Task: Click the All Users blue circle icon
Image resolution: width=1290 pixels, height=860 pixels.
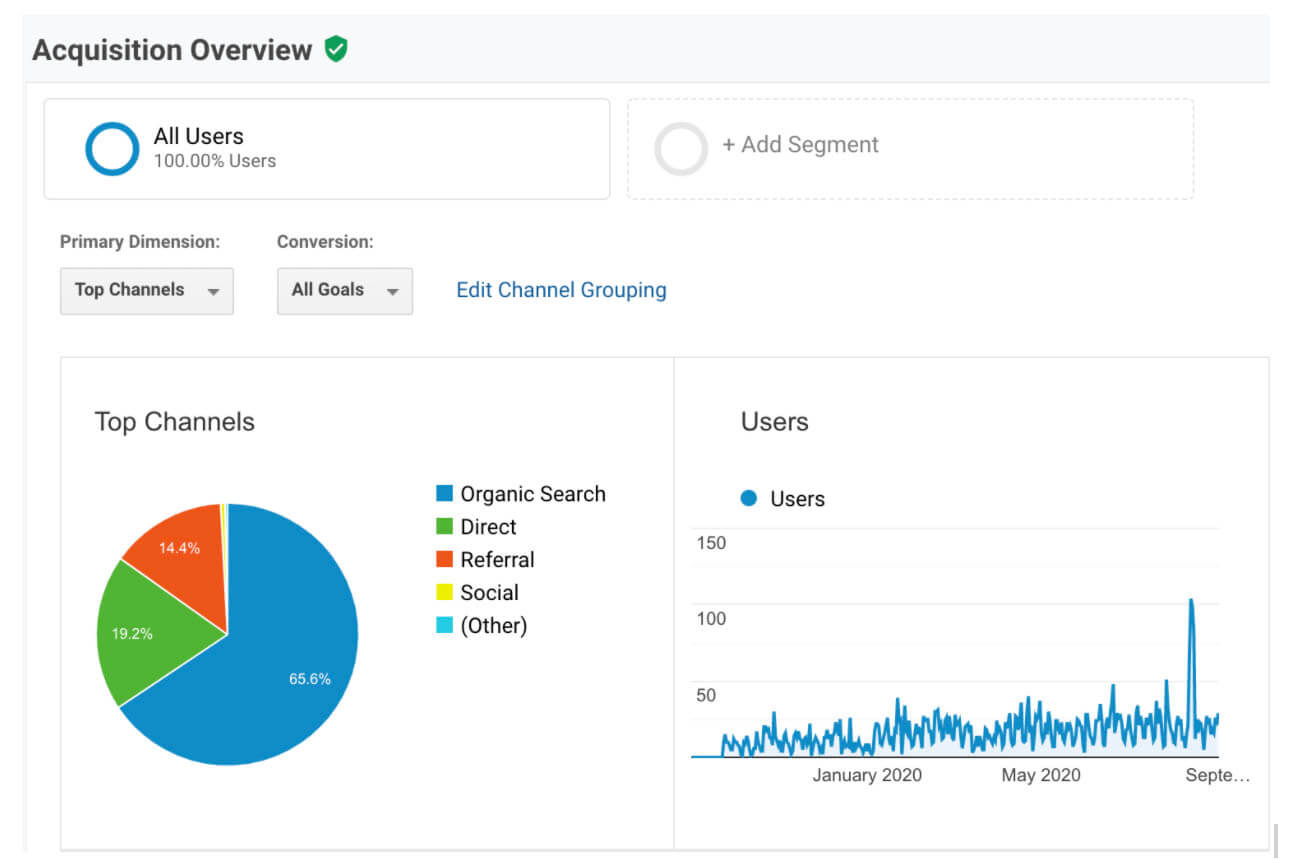Action: [112, 148]
